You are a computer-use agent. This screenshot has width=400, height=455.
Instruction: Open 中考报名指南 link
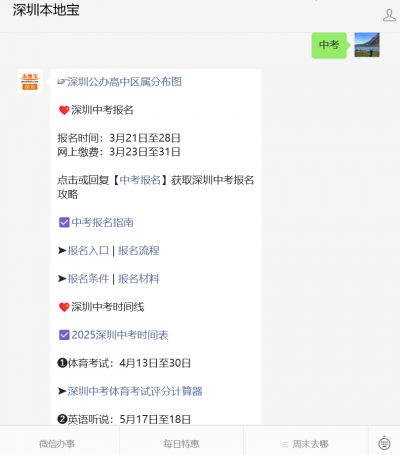point(102,222)
